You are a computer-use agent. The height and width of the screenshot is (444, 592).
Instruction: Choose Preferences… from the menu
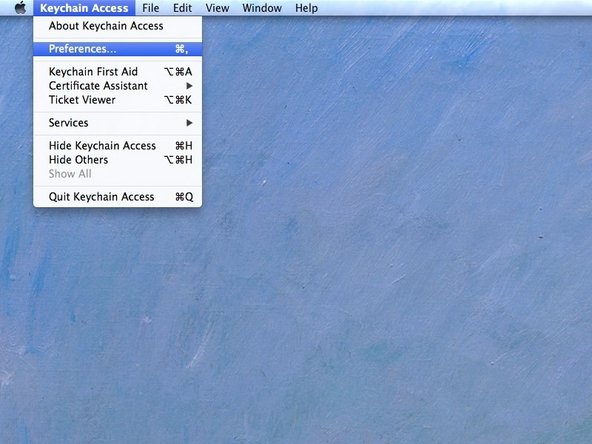tap(117, 49)
